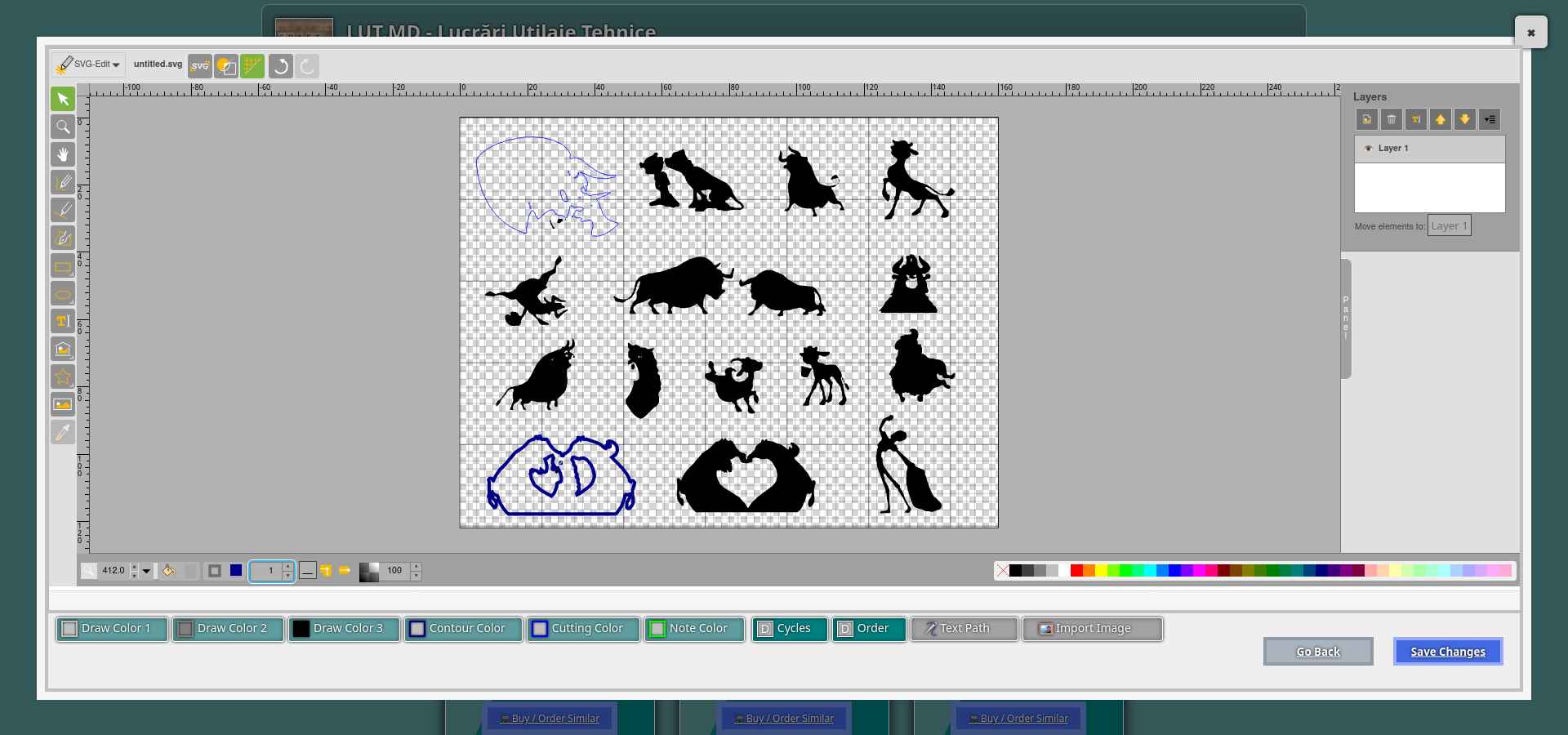
Task: Select Draw Color 3 button
Action: tap(345, 629)
